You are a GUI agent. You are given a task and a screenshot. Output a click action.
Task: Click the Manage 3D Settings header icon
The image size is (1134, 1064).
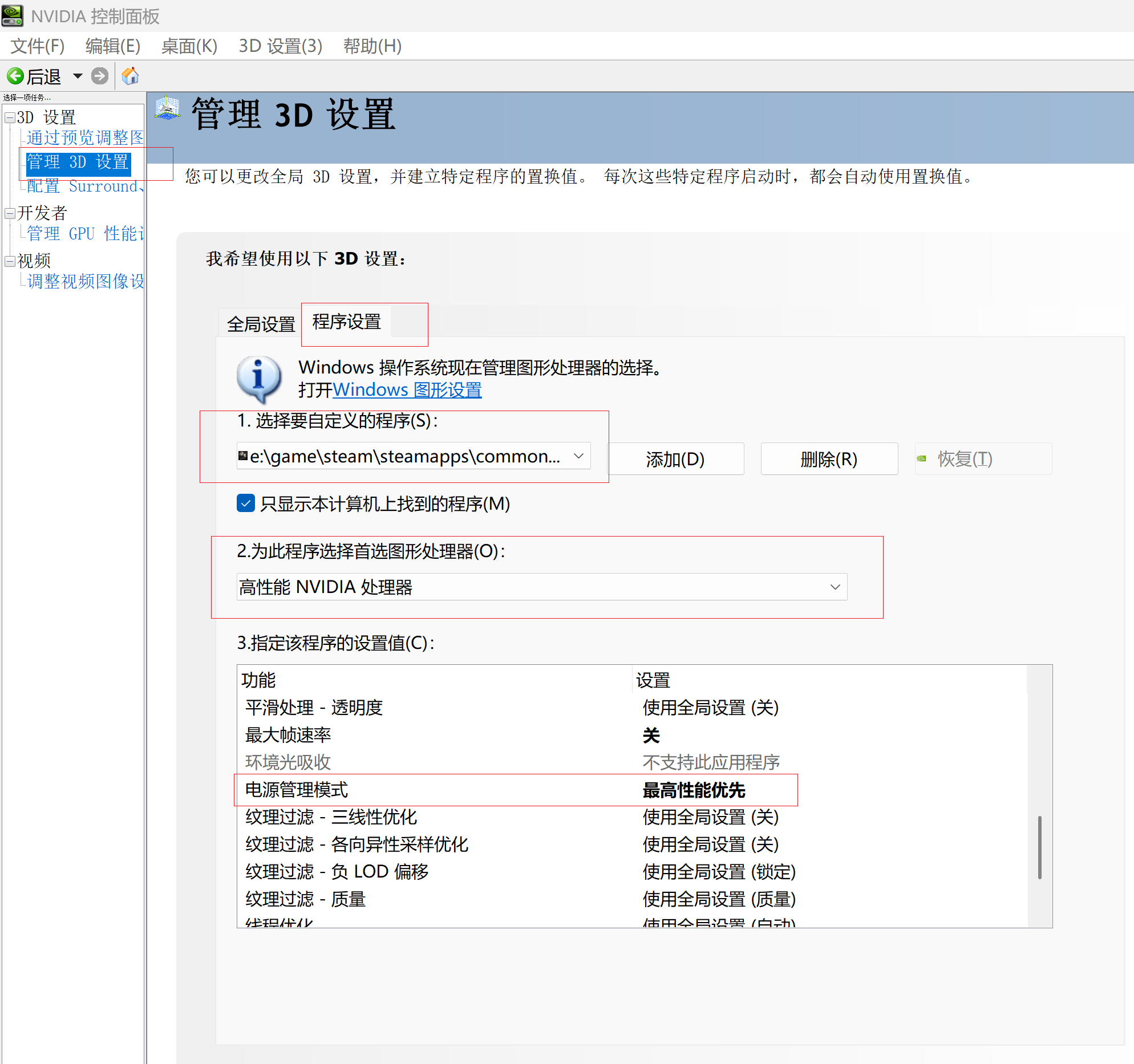point(167,108)
